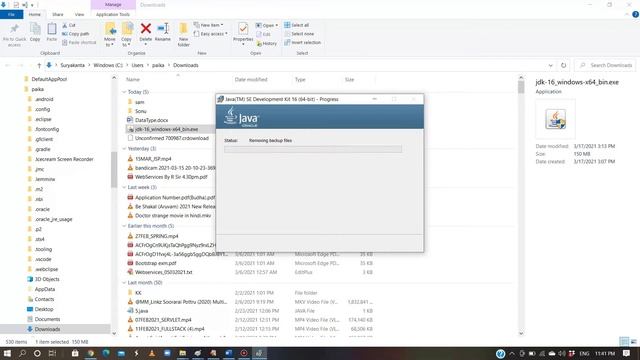Click the Paste clipboard icon
Image resolution: width=640 pixels, height=360 pixels.
click(52, 29)
